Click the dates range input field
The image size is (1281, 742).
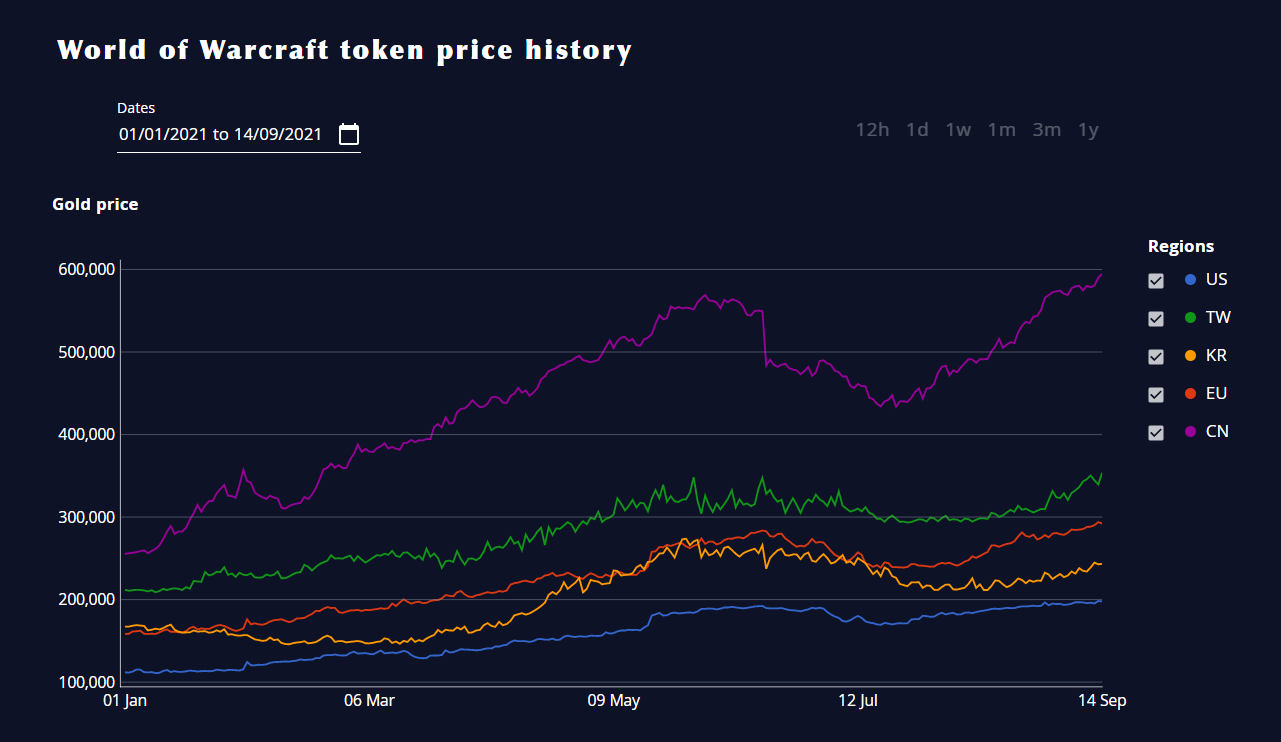pos(239,134)
